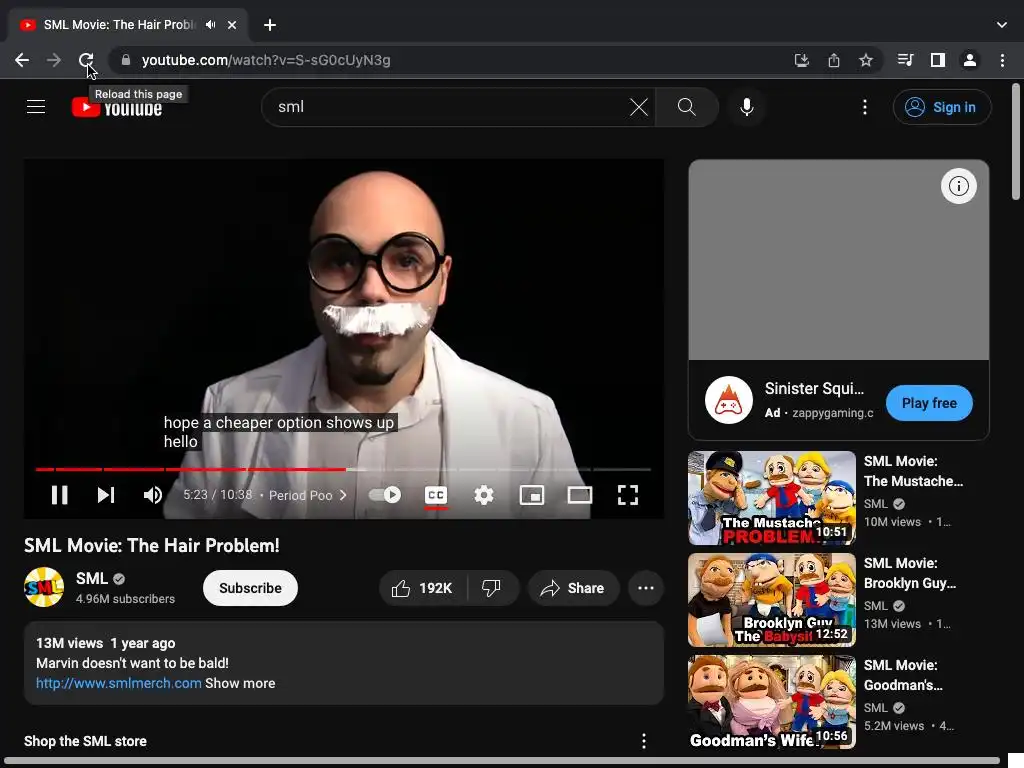Toggle the autoplay switch
Viewport: 1024px width, 768px height.
point(385,495)
